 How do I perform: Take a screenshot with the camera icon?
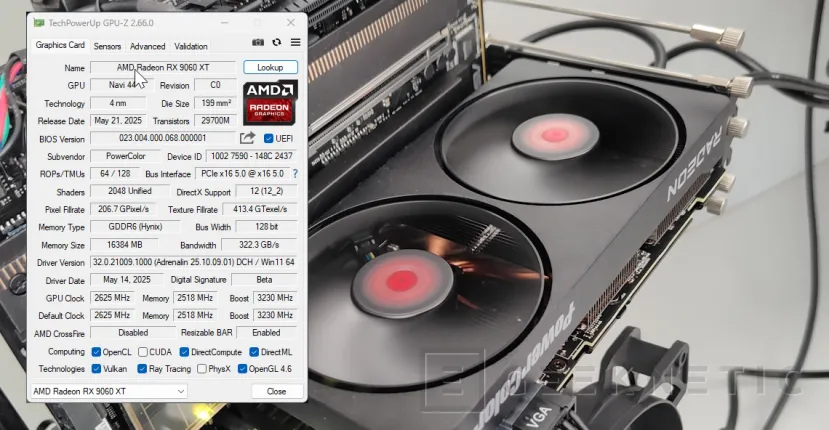pos(257,42)
